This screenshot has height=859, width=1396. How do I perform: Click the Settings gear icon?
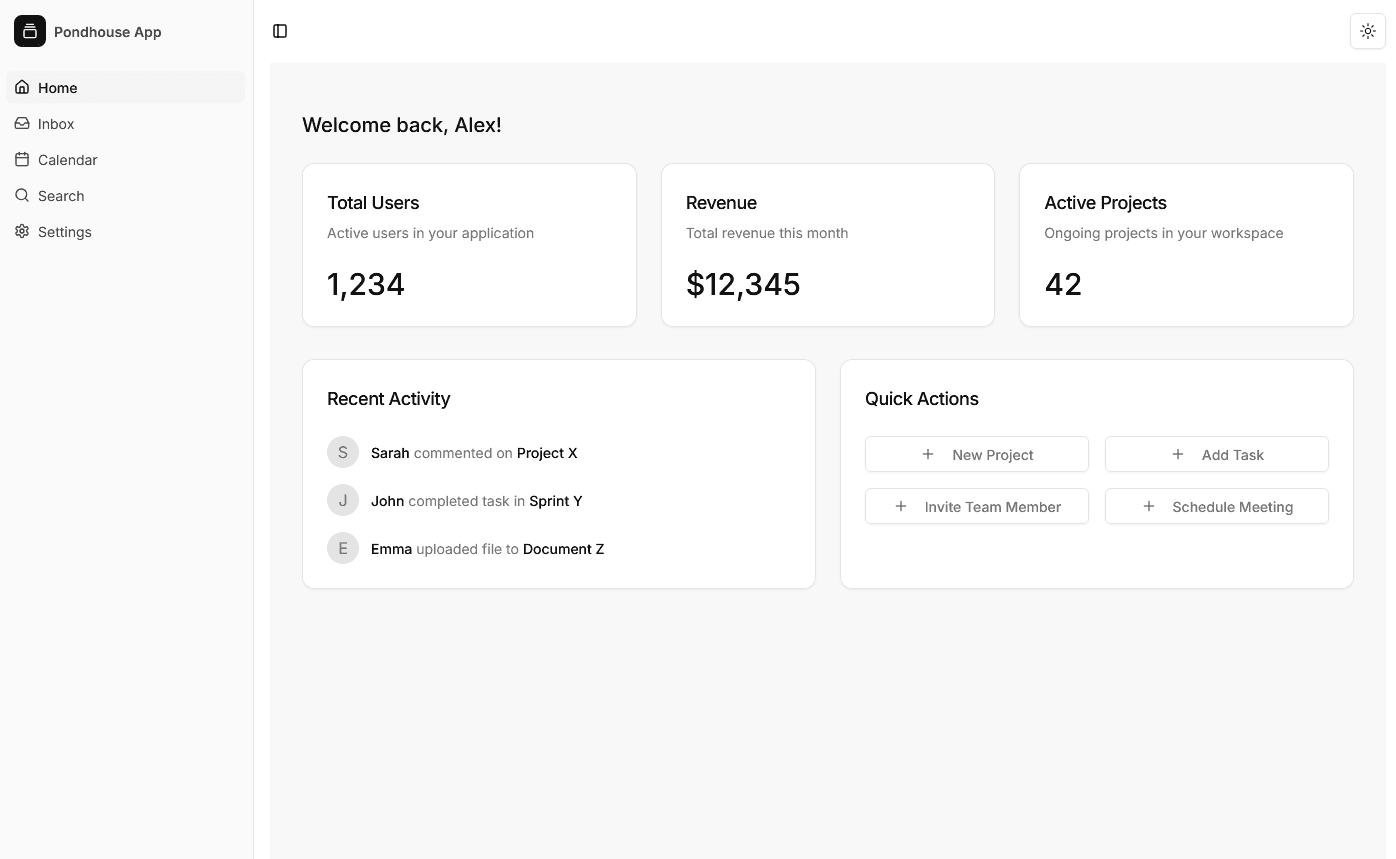(x=22, y=232)
